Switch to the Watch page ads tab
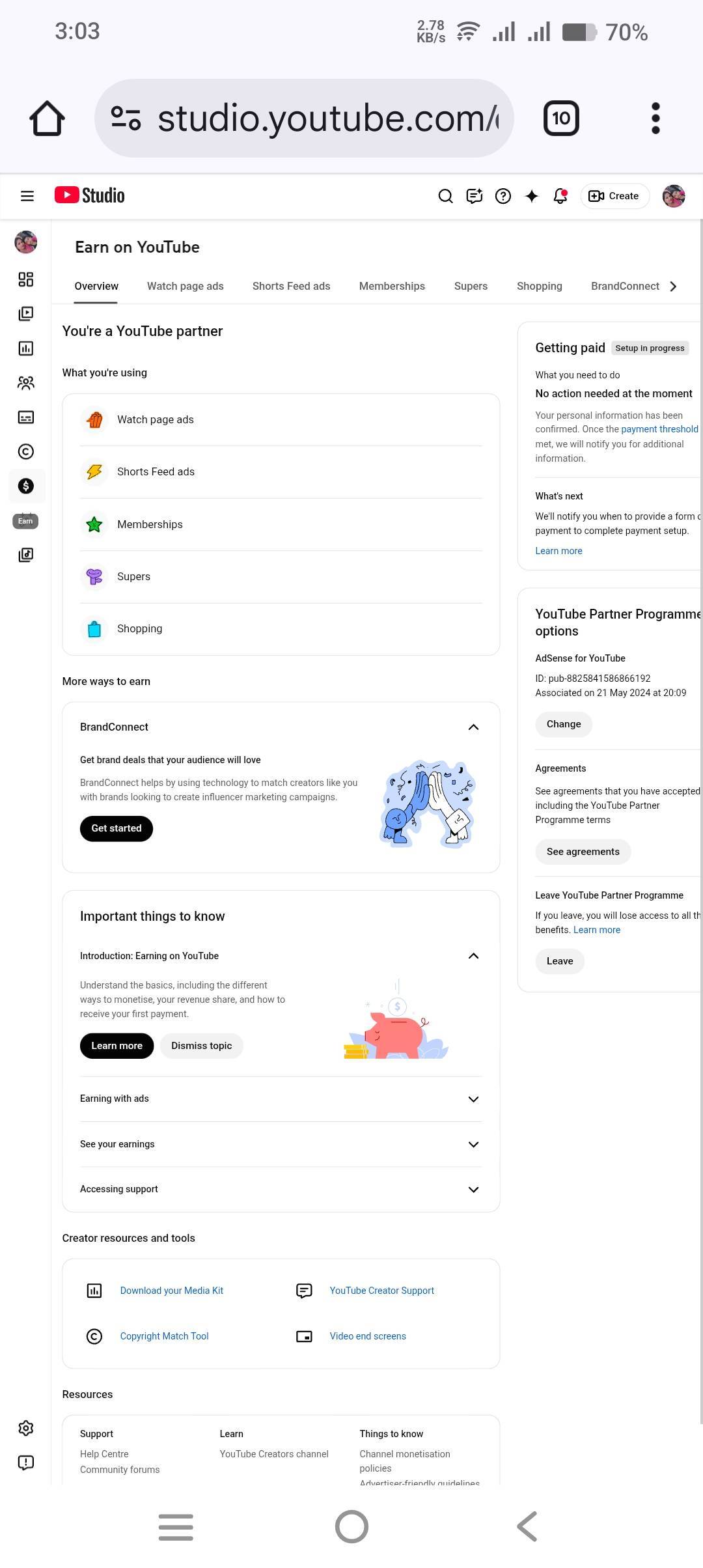The width and height of the screenshot is (703, 1568). tap(185, 287)
